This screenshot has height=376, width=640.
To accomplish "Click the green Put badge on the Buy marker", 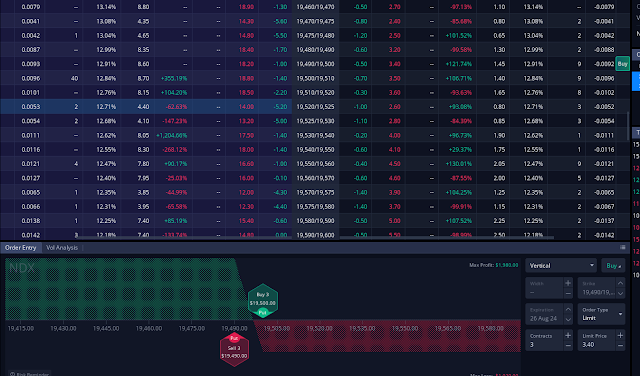I will tap(262, 313).
